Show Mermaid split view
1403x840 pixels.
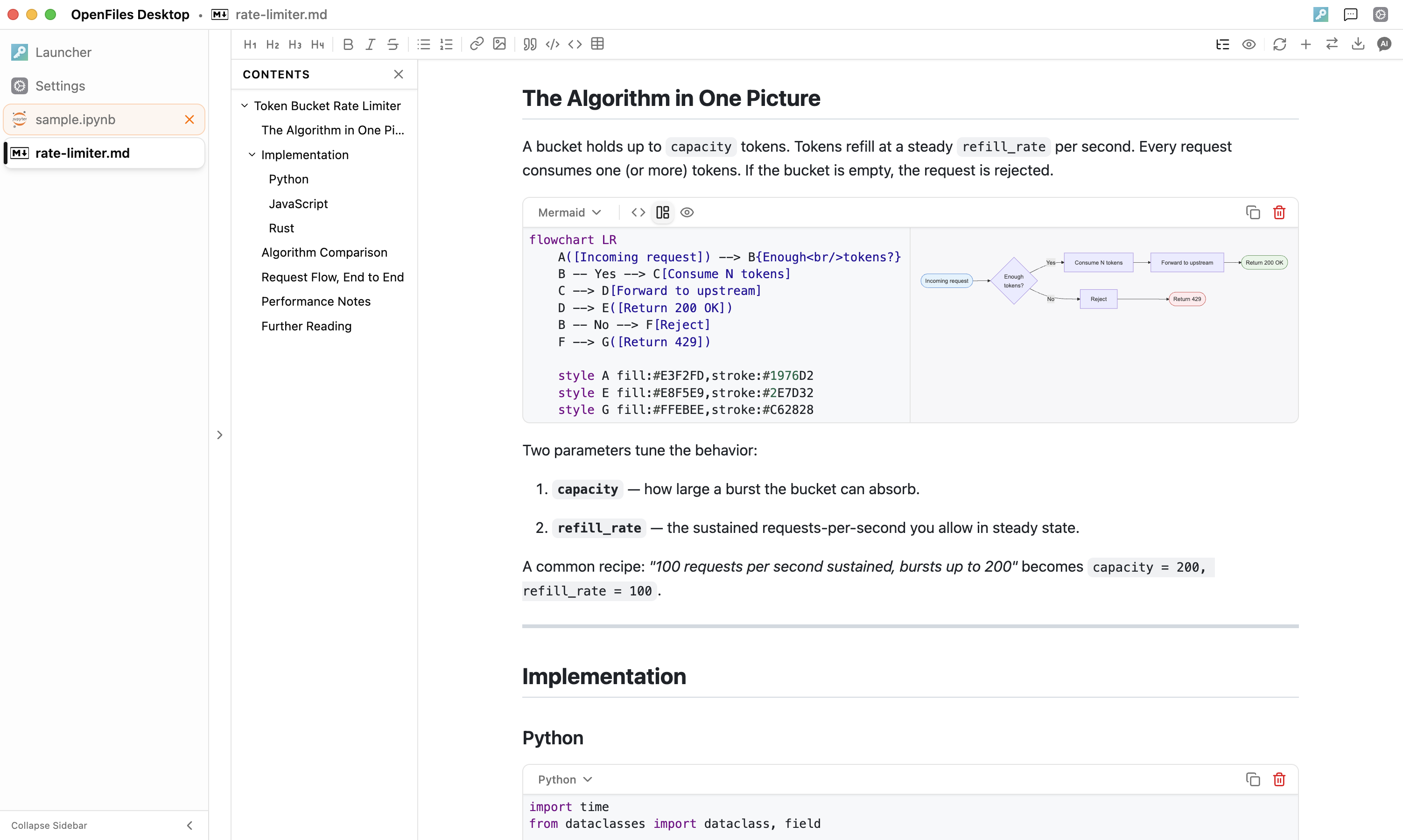click(x=663, y=212)
